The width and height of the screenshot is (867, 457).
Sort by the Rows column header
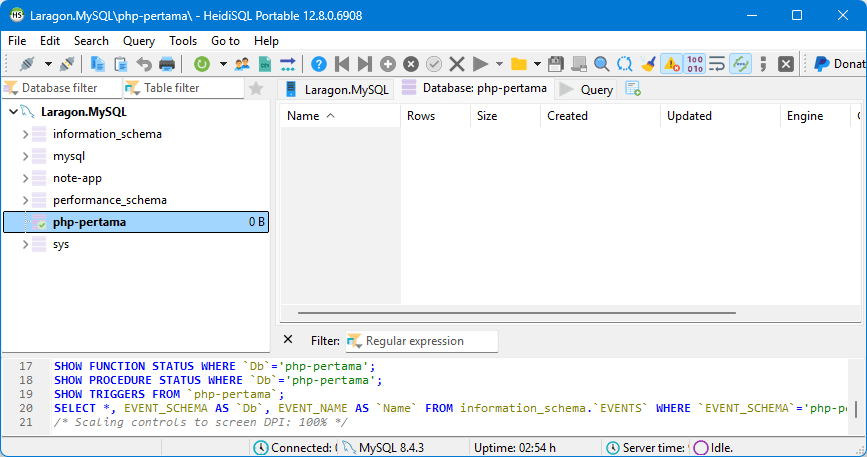pyautogui.click(x=436, y=116)
